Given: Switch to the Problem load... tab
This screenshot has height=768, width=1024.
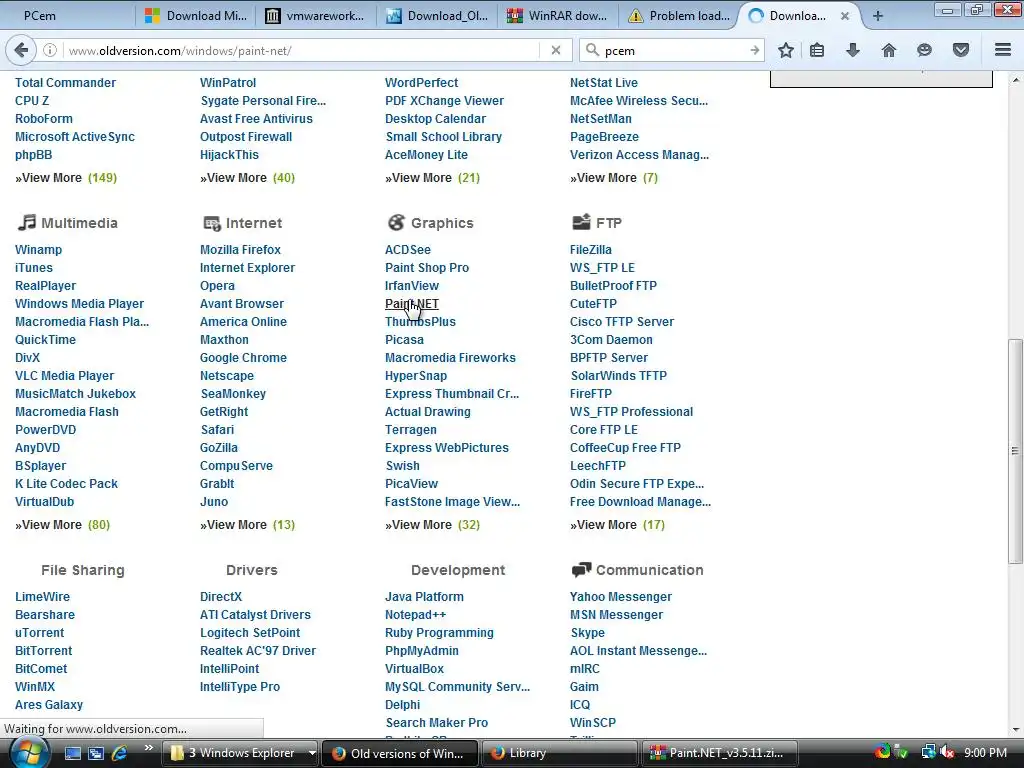Looking at the screenshot, I should tap(679, 16).
